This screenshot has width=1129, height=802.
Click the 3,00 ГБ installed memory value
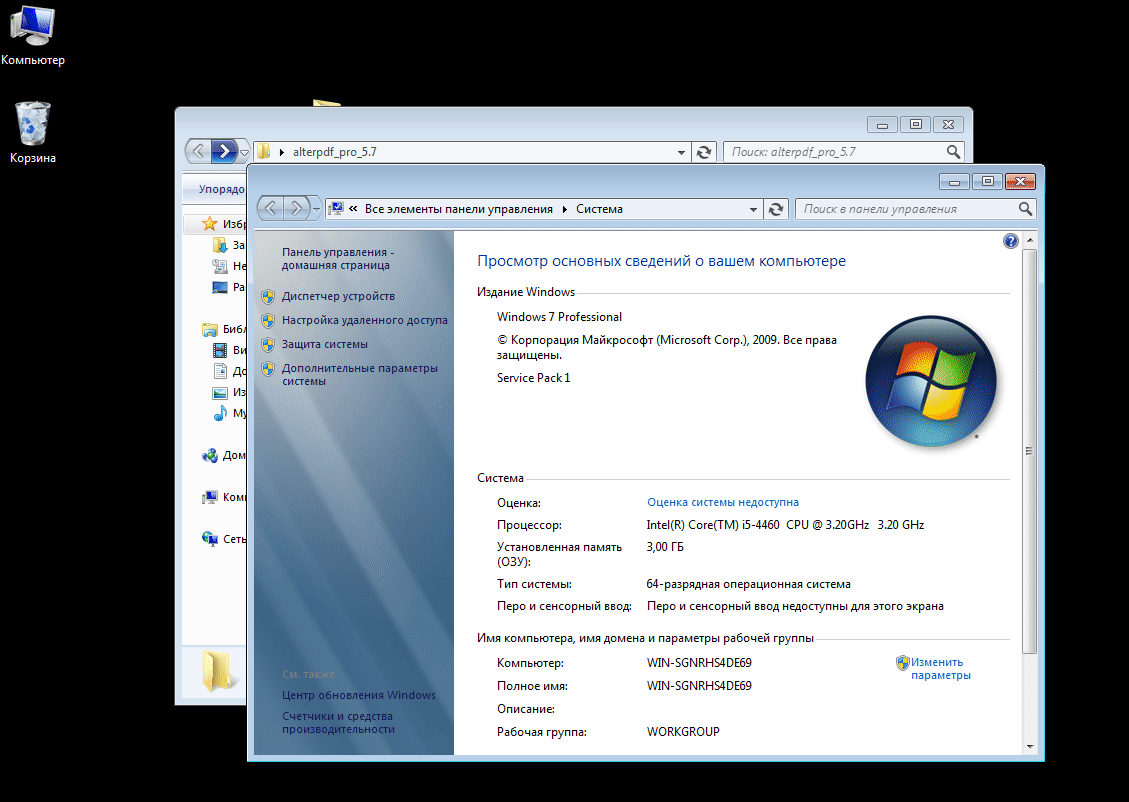click(x=665, y=547)
